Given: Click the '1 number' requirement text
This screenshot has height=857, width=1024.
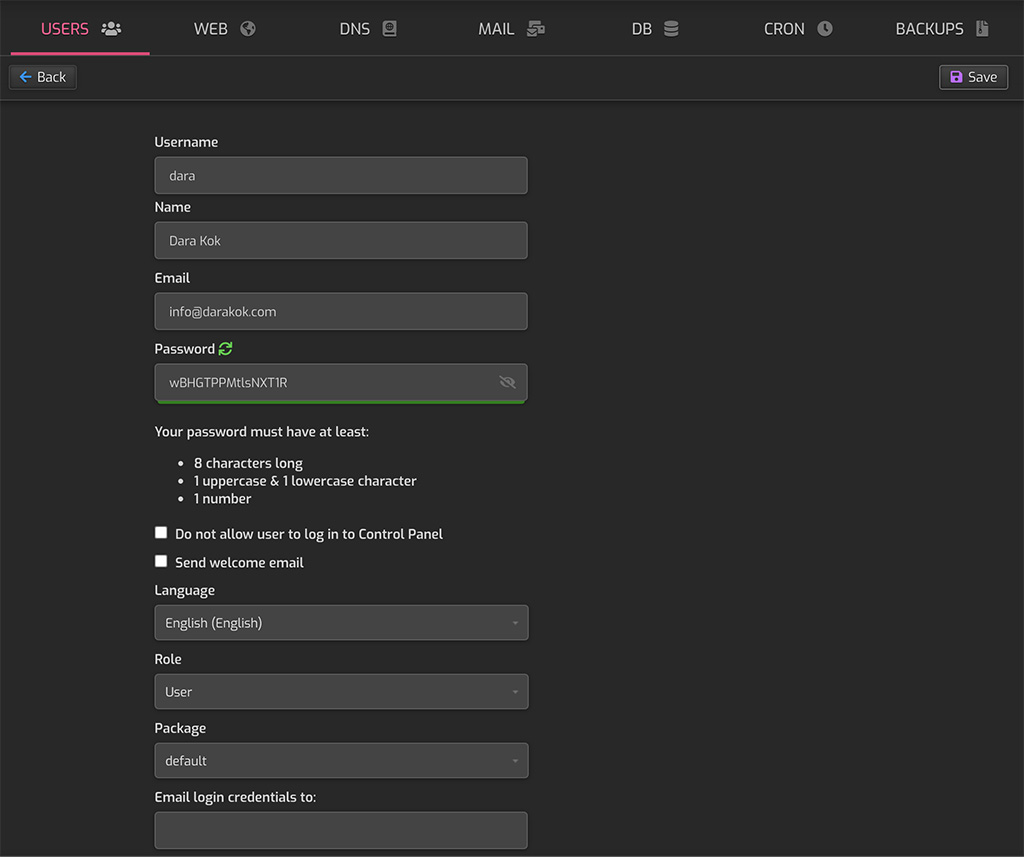Looking at the screenshot, I should [x=222, y=498].
